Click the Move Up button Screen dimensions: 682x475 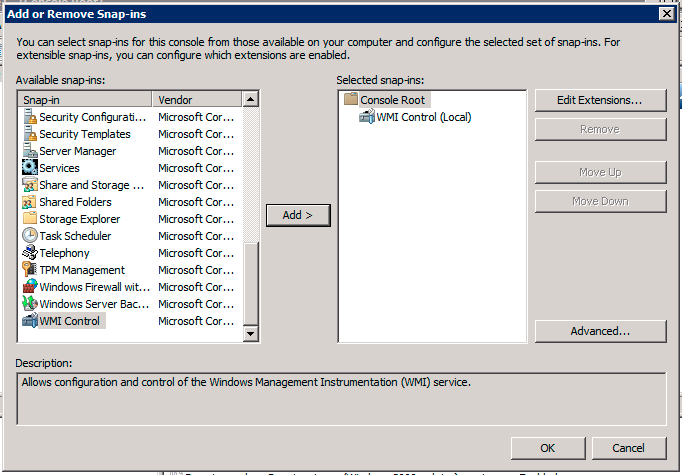(600, 172)
